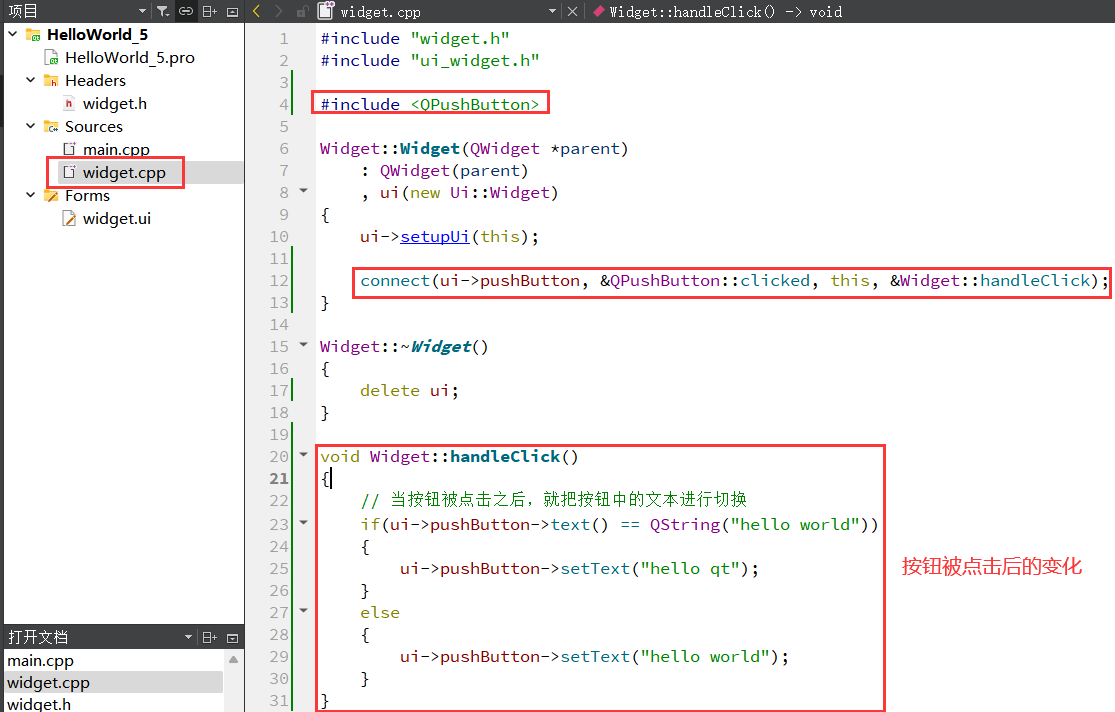Select the Forms folder
This screenshot has width=1115, height=712.
[x=87, y=196]
